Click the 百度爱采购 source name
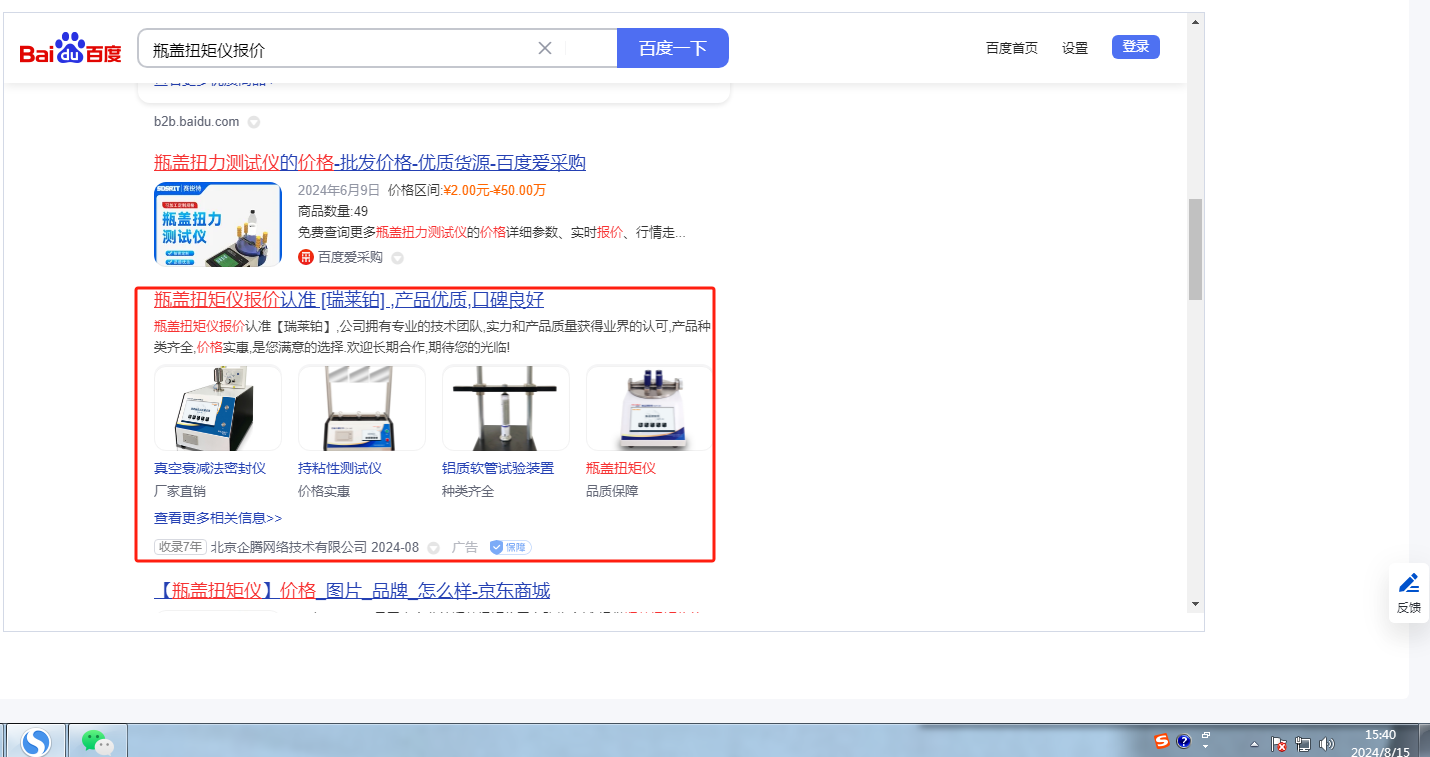 (x=350, y=257)
